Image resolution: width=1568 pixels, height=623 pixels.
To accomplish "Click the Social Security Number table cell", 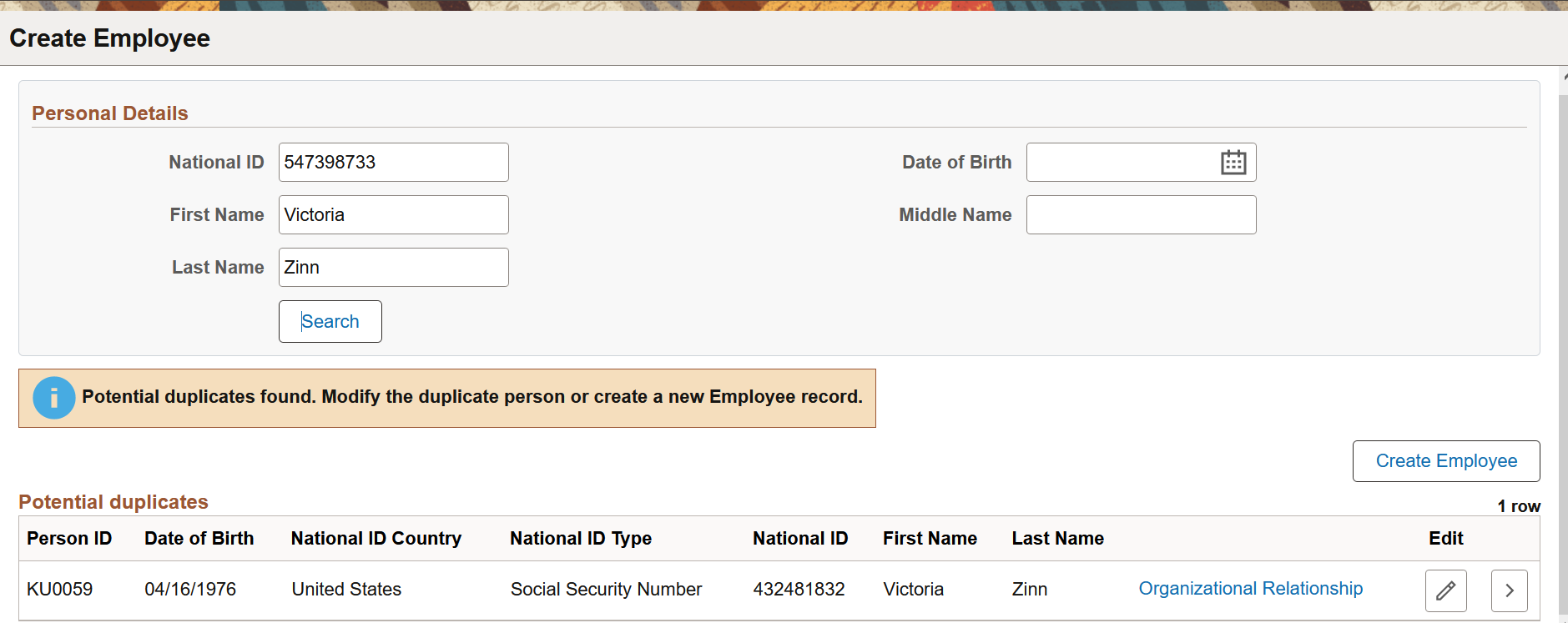I will click(x=606, y=590).
